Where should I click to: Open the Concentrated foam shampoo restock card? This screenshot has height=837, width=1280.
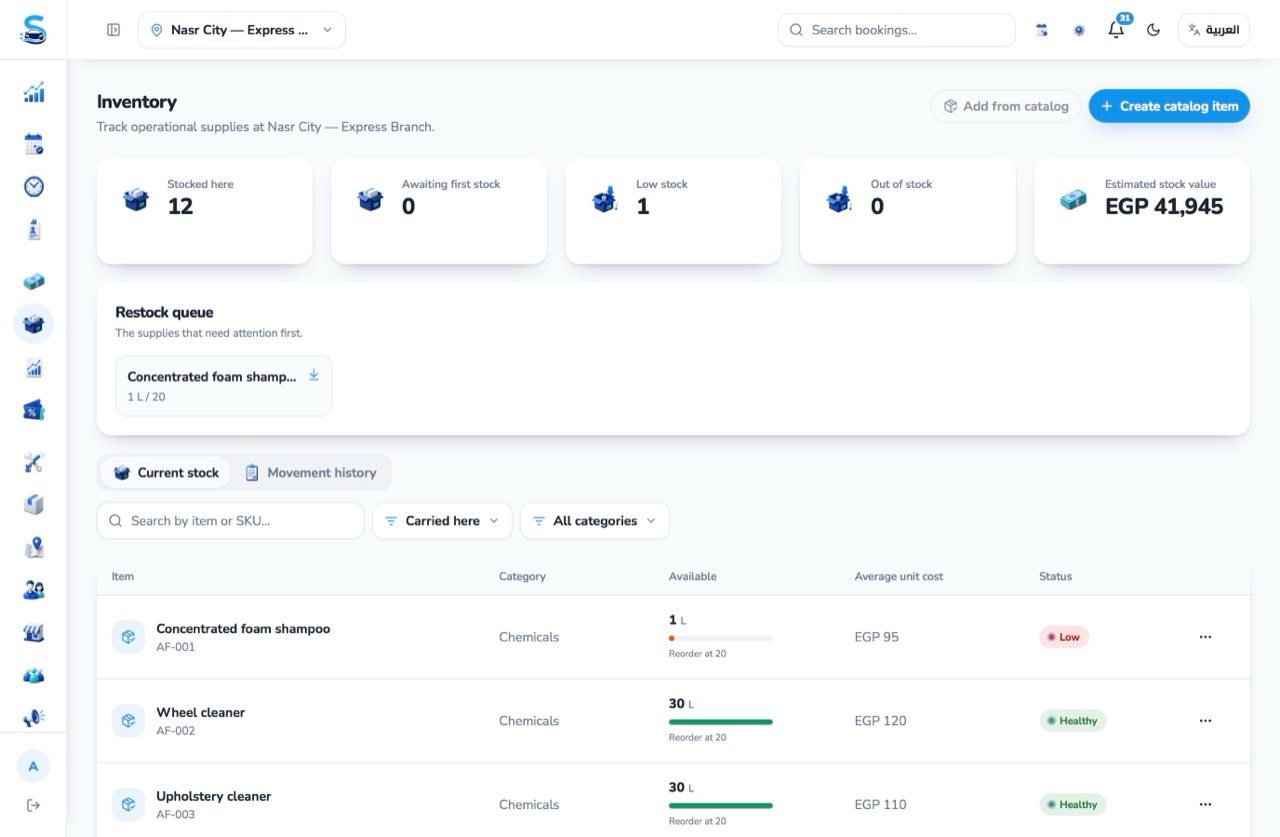pos(224,386)
